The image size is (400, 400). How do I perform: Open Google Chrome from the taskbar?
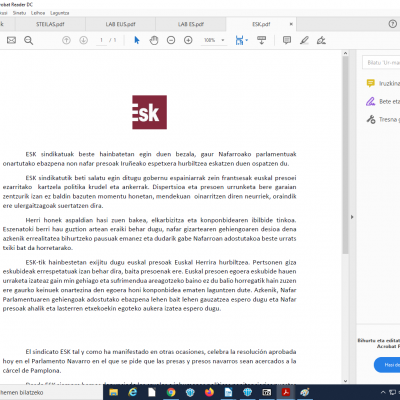171,392
